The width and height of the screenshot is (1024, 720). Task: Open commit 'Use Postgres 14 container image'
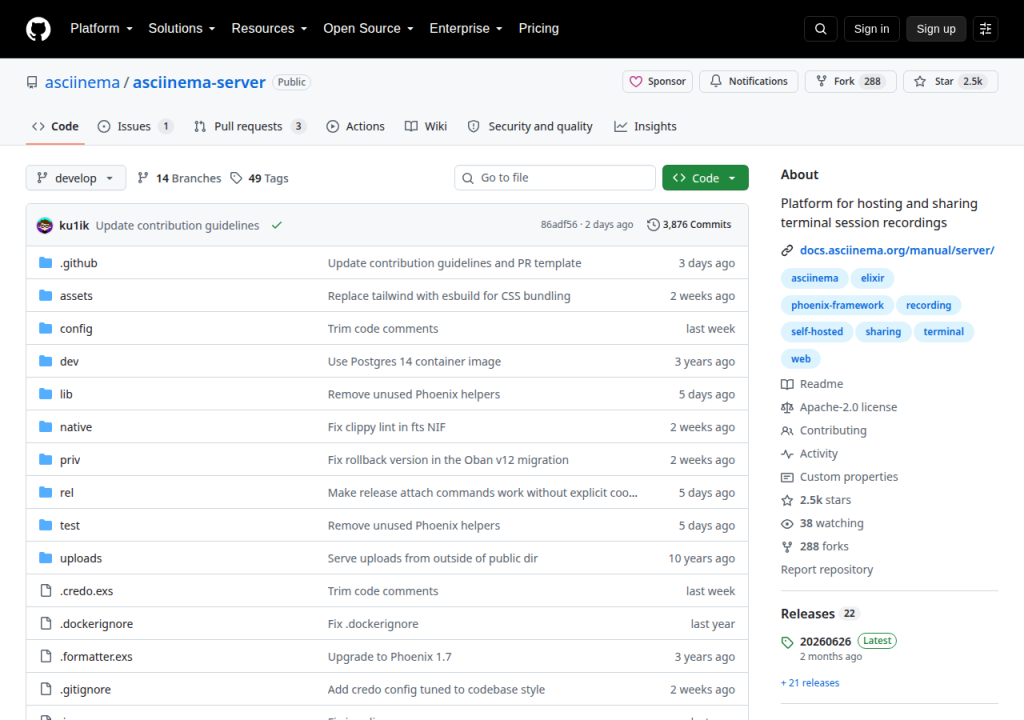[414, 361]
